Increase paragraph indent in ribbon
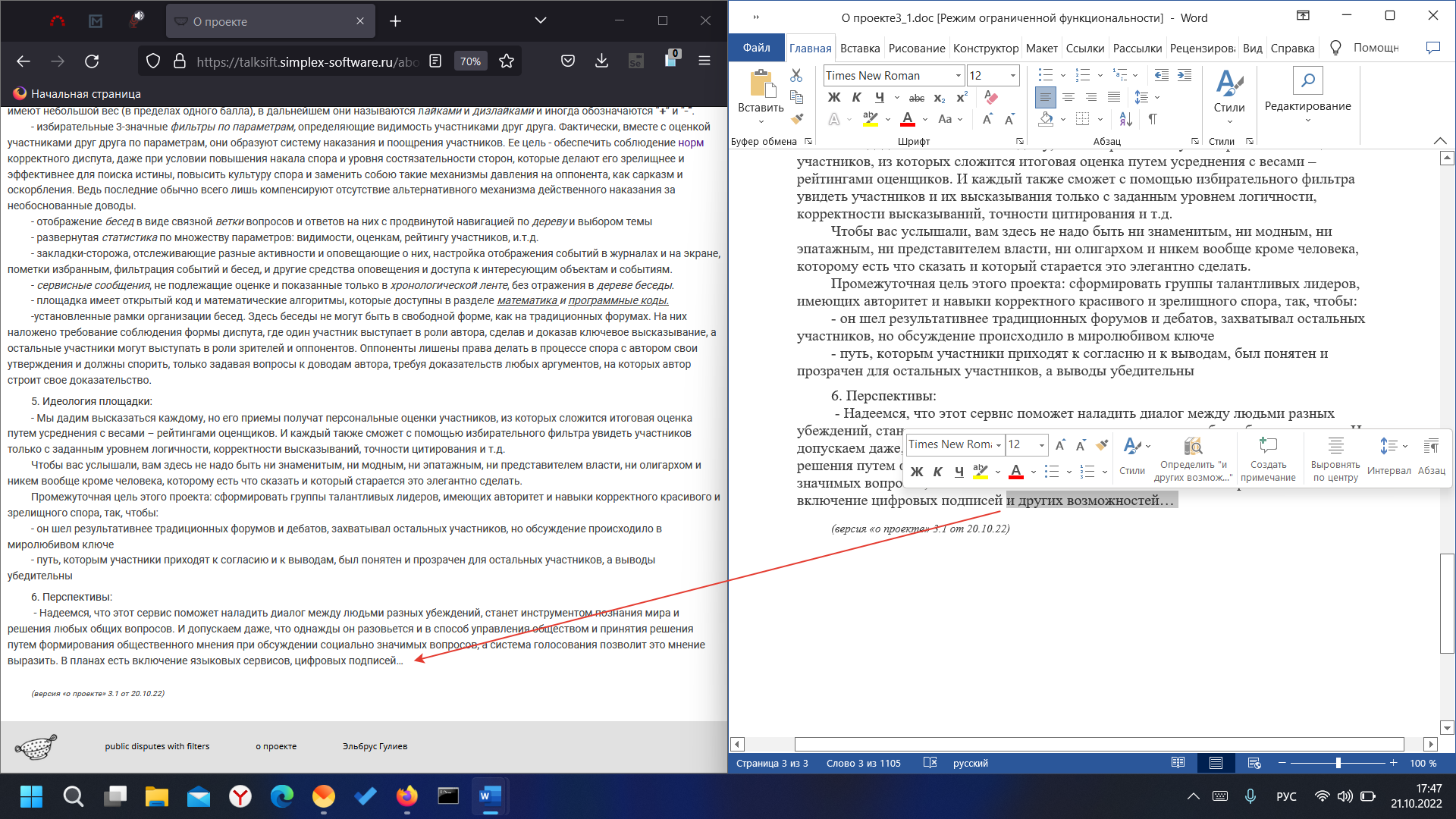Viewport: 1456px width, 819px height. (1185, 75)
